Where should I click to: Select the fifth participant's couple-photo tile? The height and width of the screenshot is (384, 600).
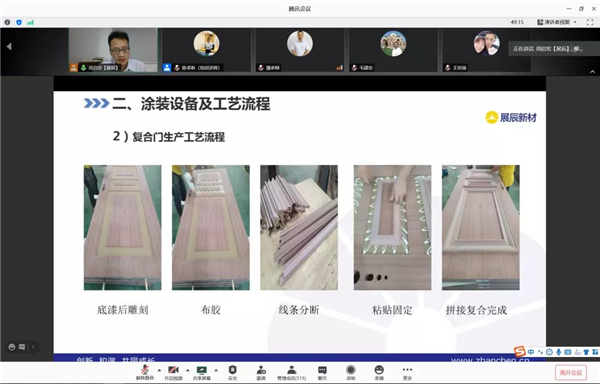coord(486,50)
